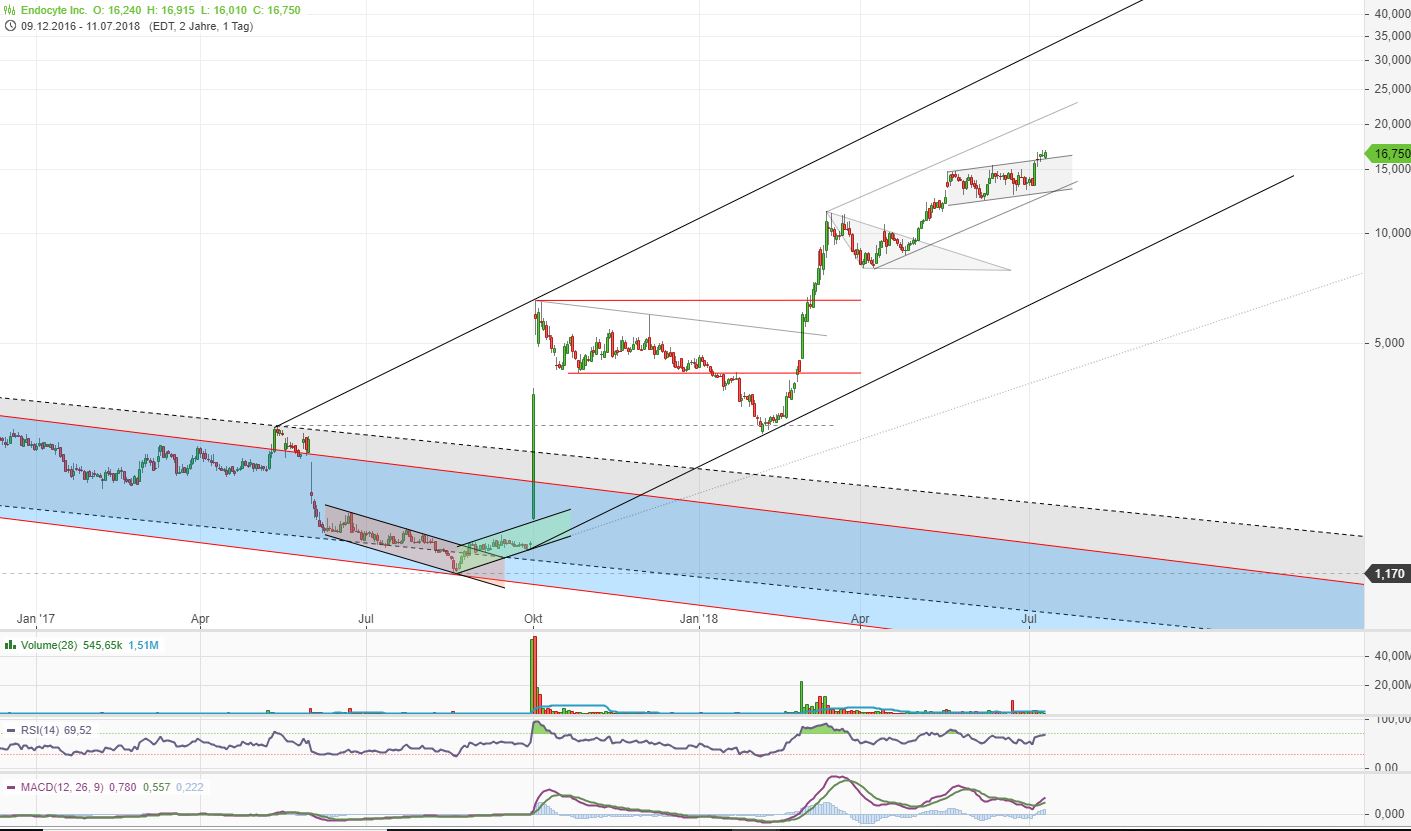Screen dimensions: 1411x831
Task: Click the MACD(12, 26, 9) indicator label
Action: tap(62, 788)
